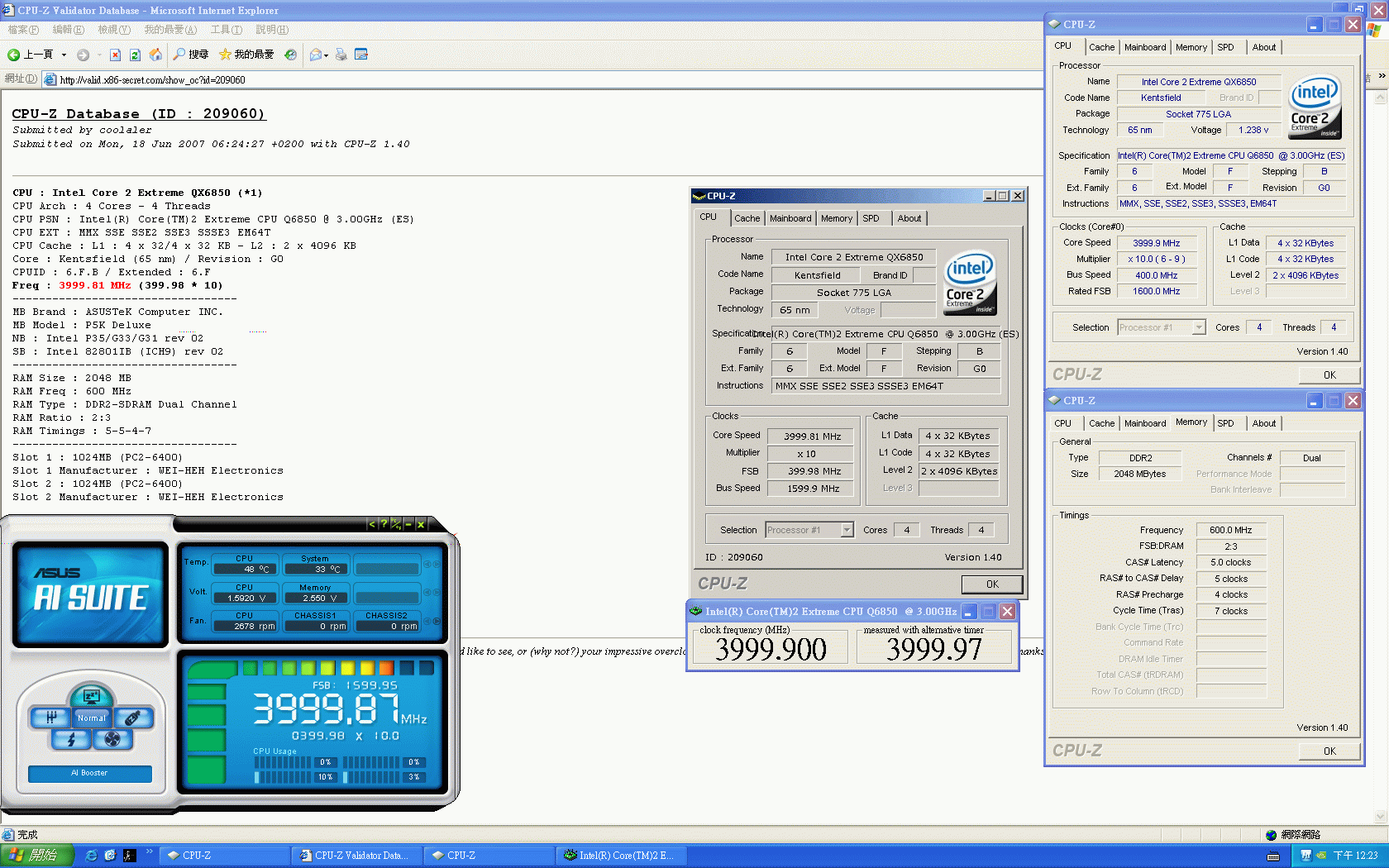This screenshot has width=1389, height=868.
Task: Open the 檔案(F) menu
Action: (x=23, y=30)
